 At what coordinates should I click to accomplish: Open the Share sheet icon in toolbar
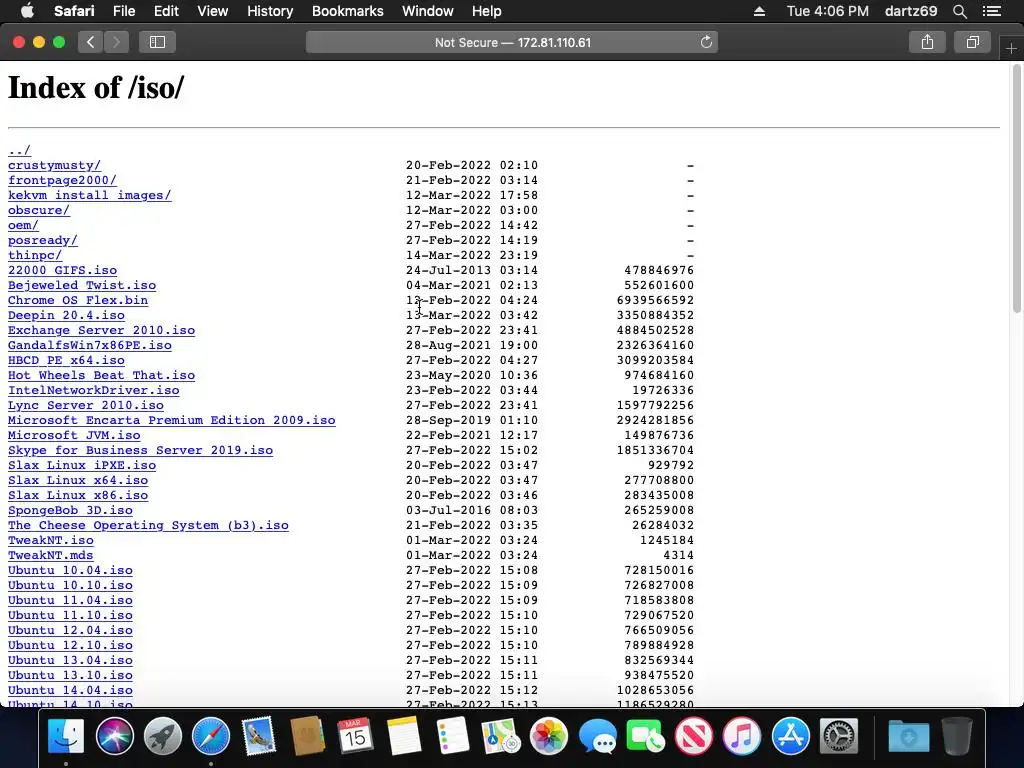[x=927, y=42]
